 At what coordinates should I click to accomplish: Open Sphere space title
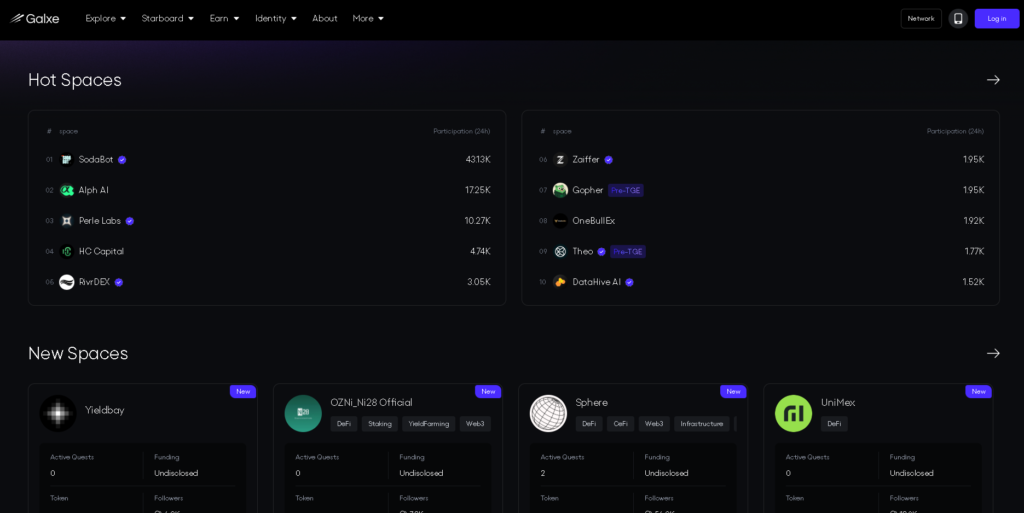coord(591,403)
